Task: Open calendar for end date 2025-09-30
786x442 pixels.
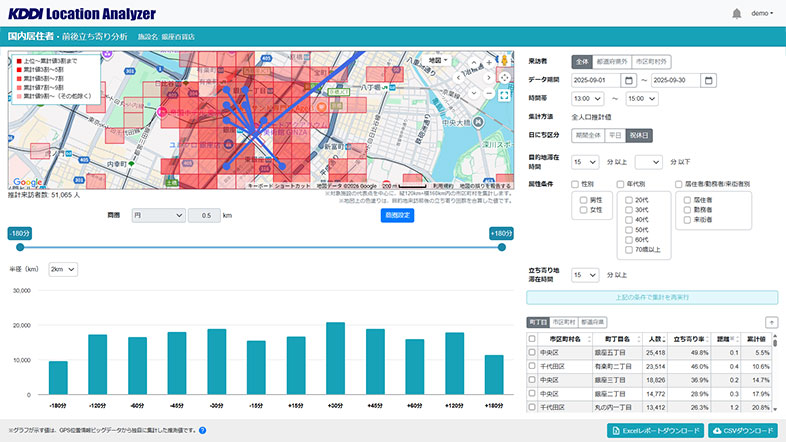Action: 708,80
